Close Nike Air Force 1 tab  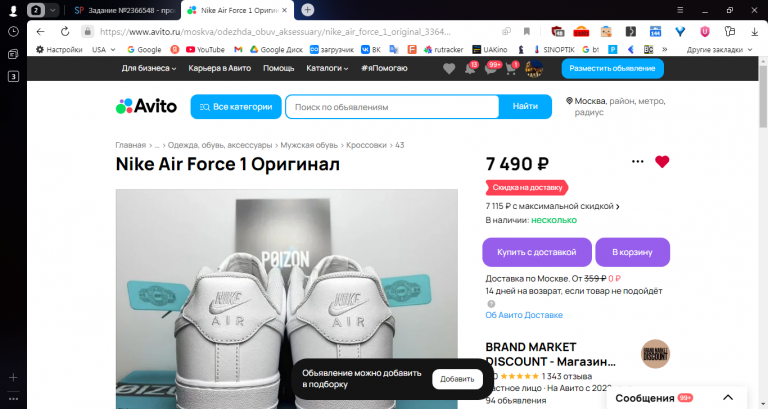click(x=285, y=10)
